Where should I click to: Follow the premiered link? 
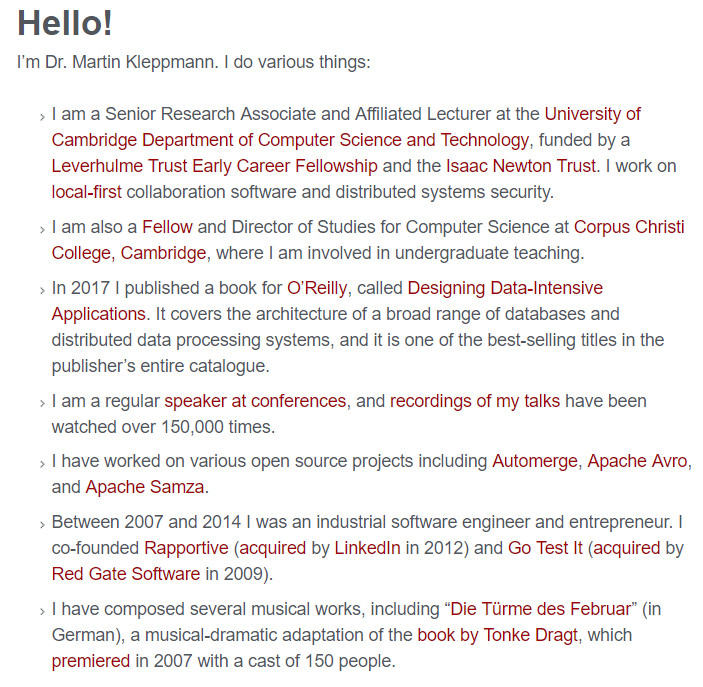point(91,661)
